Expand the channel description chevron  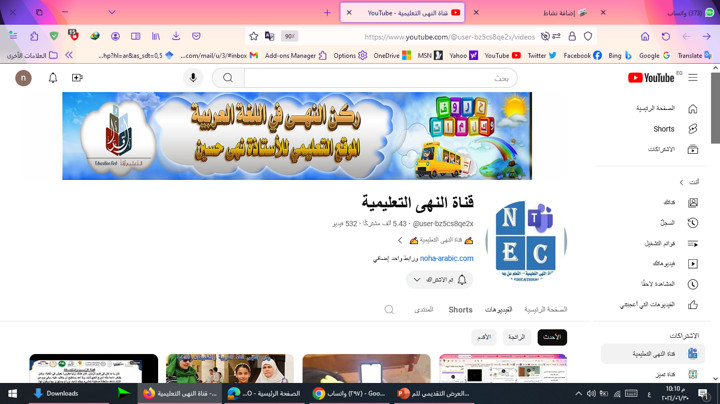coord(400,240)
